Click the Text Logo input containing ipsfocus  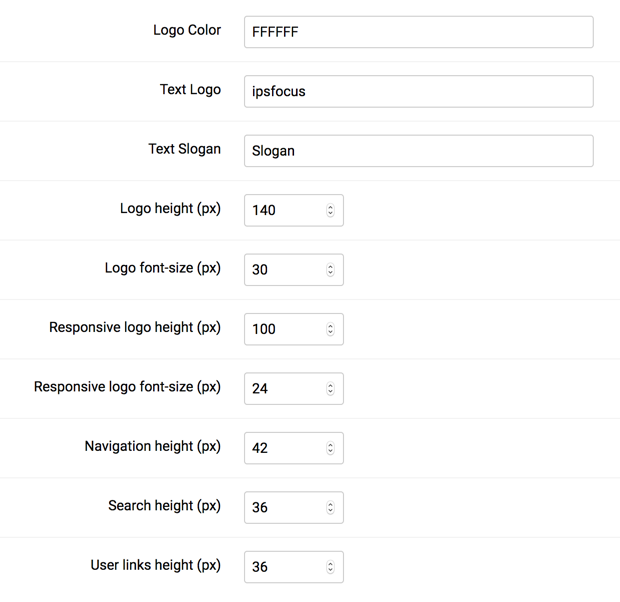click(418, 91)
